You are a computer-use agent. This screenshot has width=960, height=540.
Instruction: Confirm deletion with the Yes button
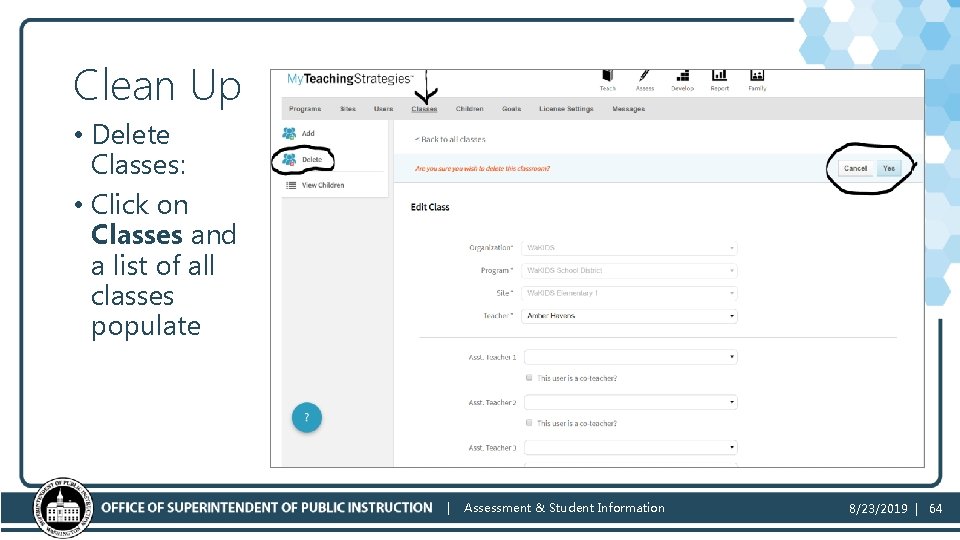(889, 168)
